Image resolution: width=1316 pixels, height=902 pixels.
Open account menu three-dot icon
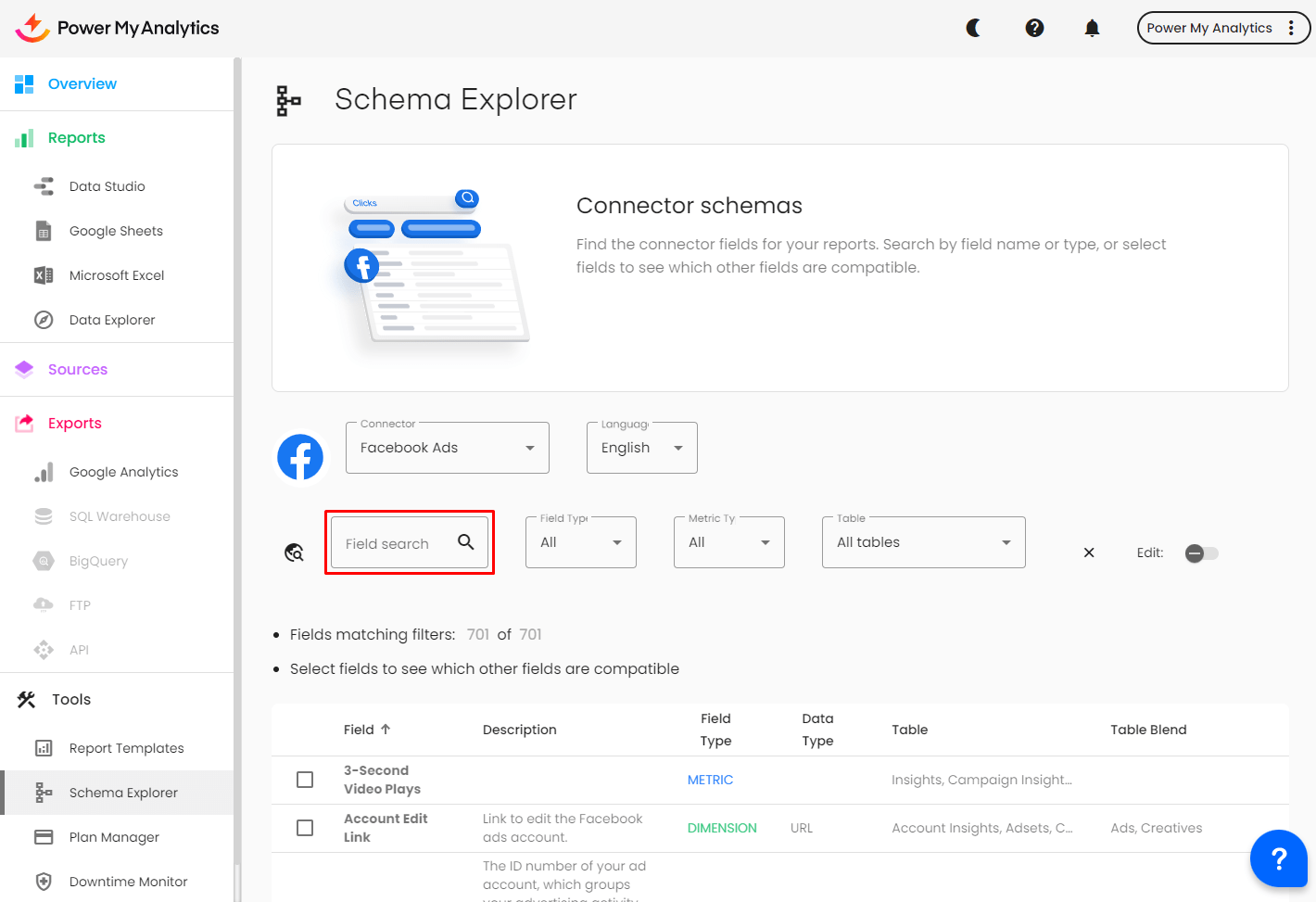[x=1291, y=28]
